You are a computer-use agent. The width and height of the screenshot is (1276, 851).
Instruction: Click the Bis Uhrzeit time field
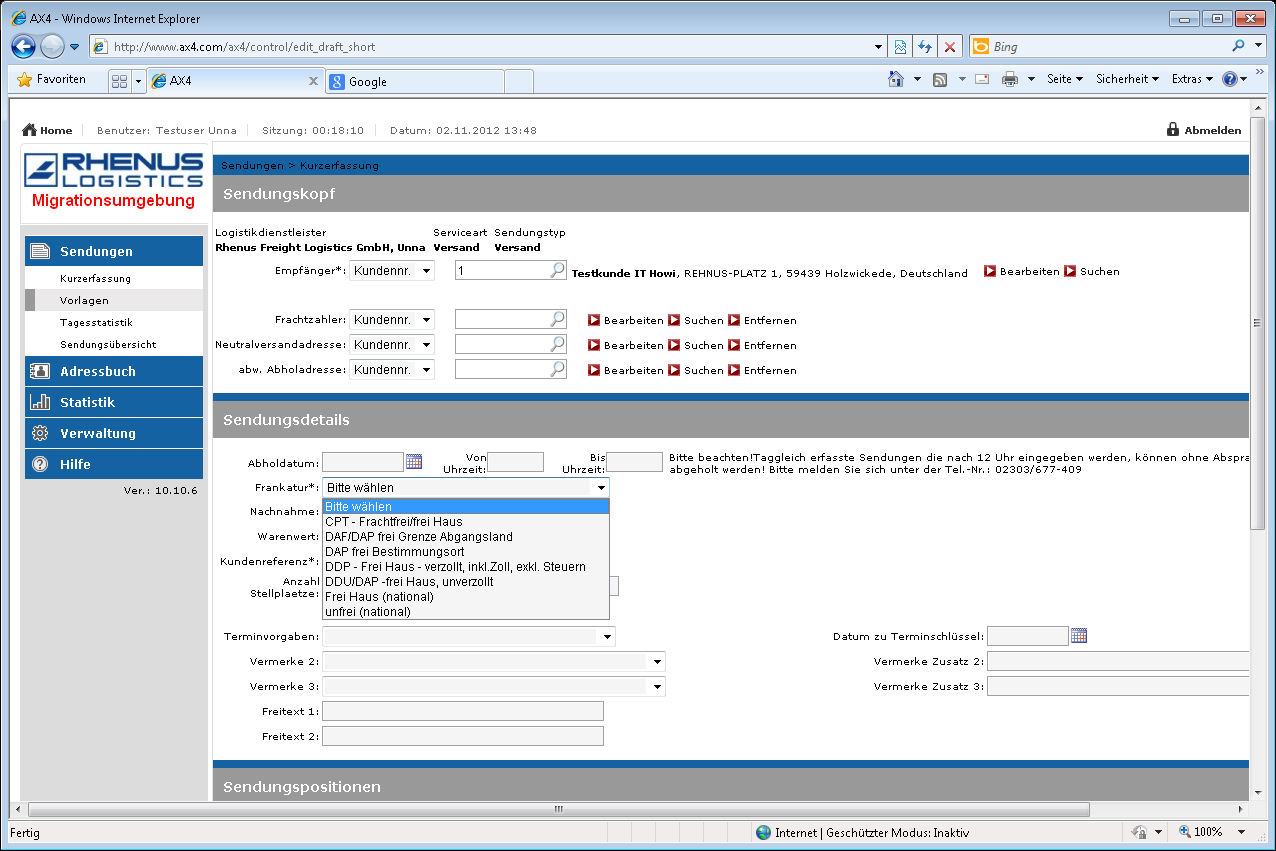[635, 462]
